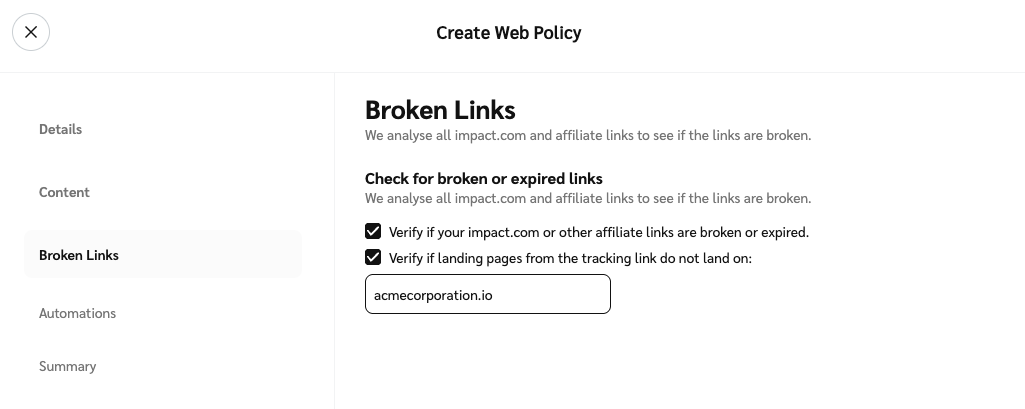Click the large 'Broken Links' page heading
Image resolution: width=1025 pixels, height=409 pixels.
(x=440, y=109)
